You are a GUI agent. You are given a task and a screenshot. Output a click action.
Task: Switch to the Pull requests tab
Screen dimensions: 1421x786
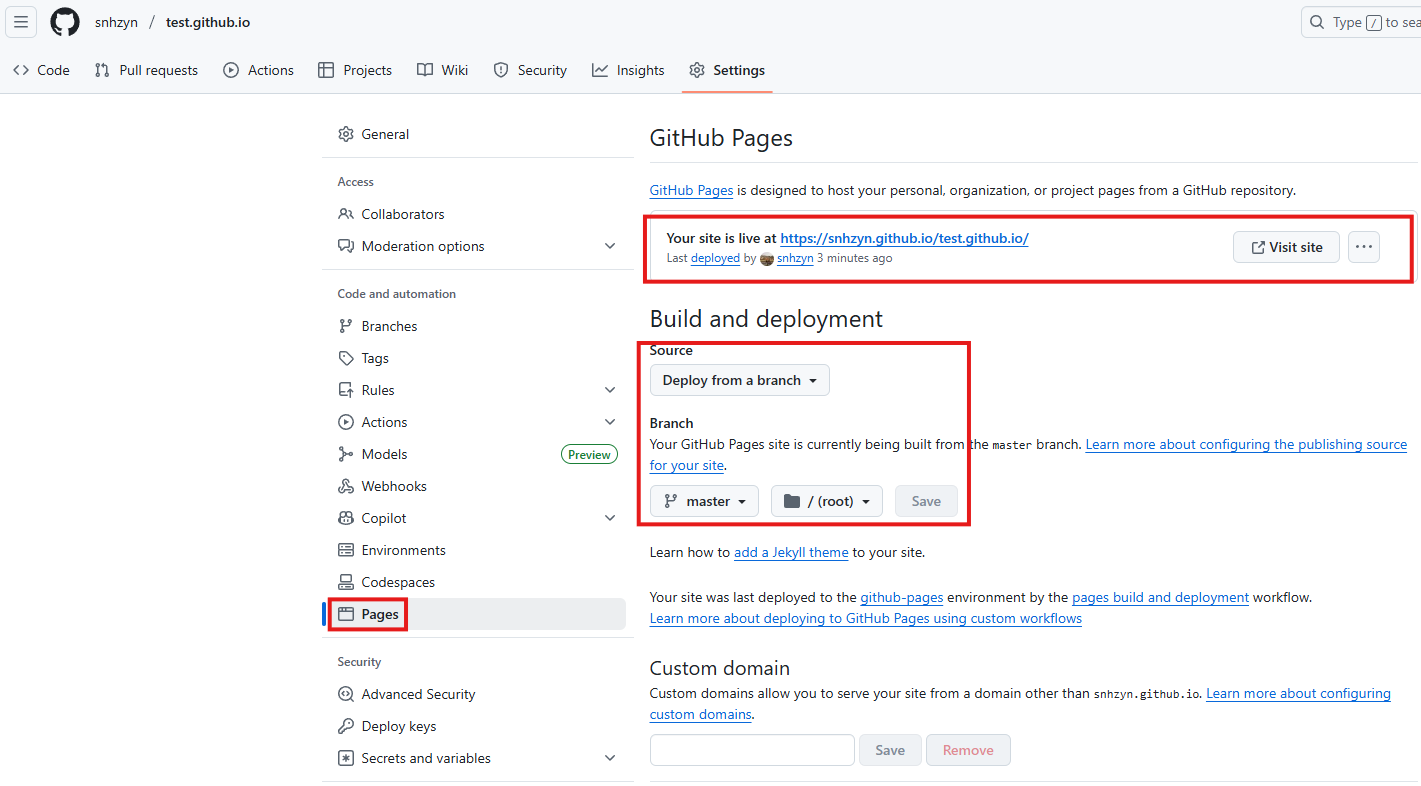(x=146, y=70)
